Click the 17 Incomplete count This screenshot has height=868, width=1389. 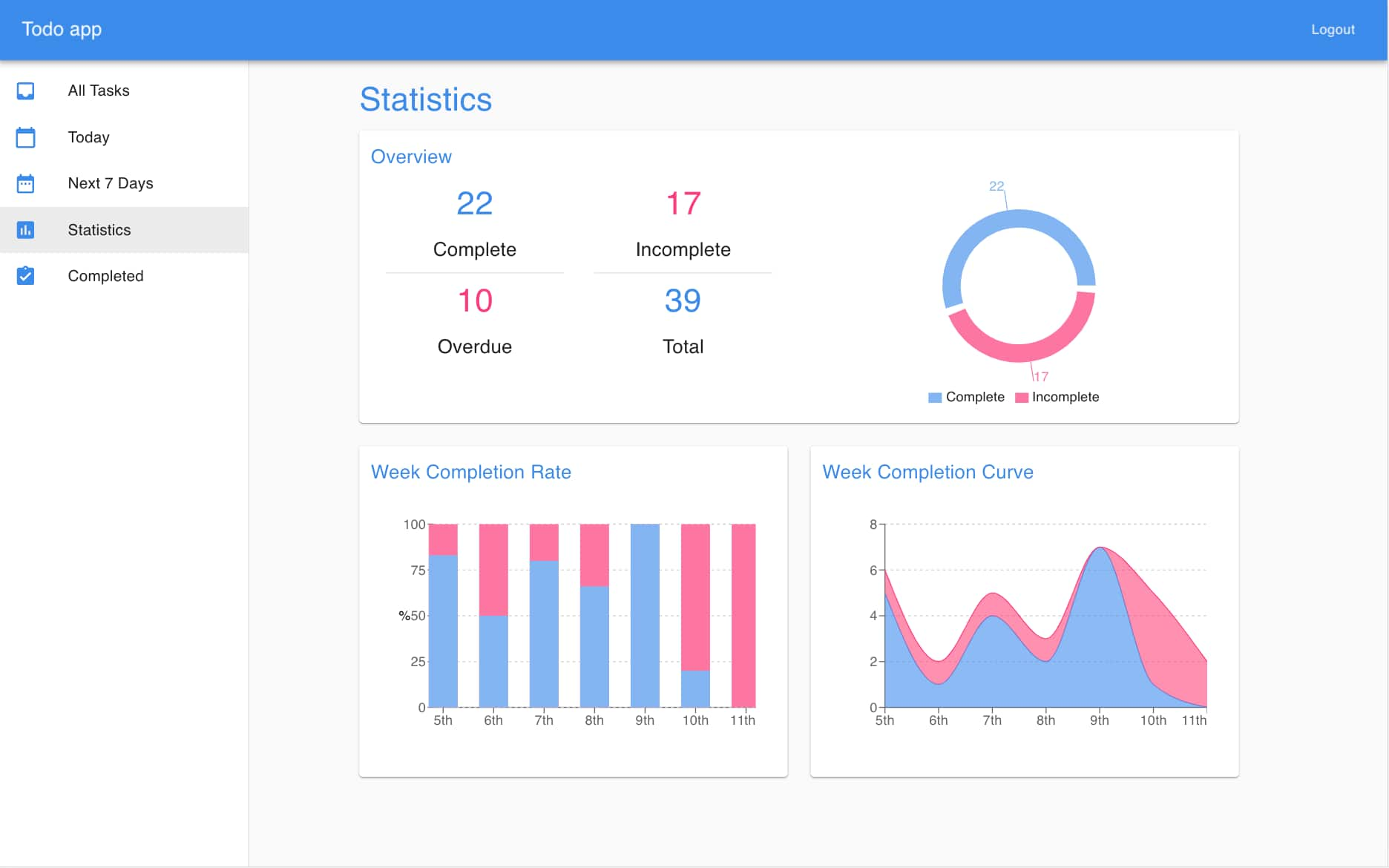click(x=683, y=203)
